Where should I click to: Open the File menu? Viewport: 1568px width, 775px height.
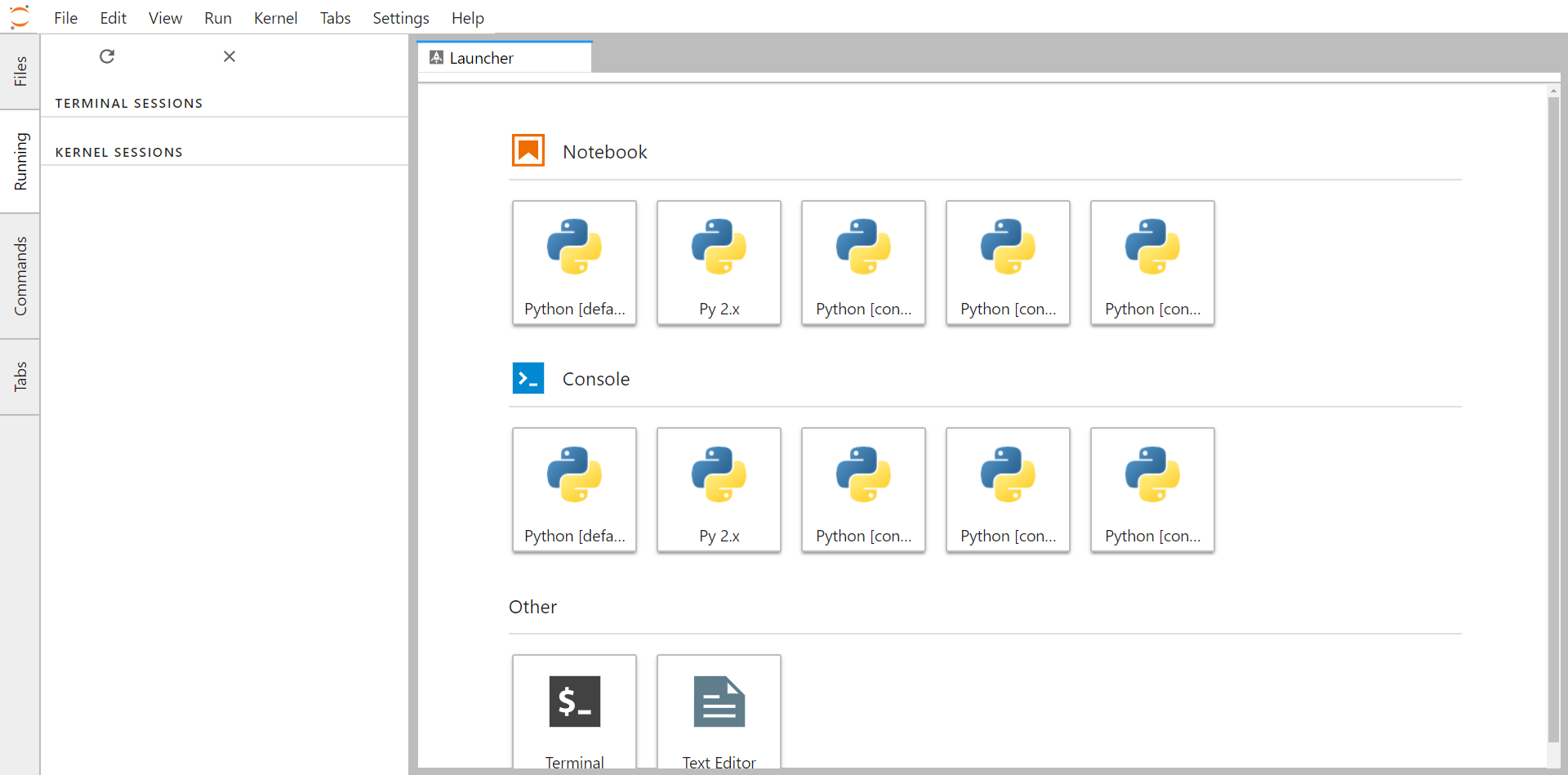click(x=65, y=18)
